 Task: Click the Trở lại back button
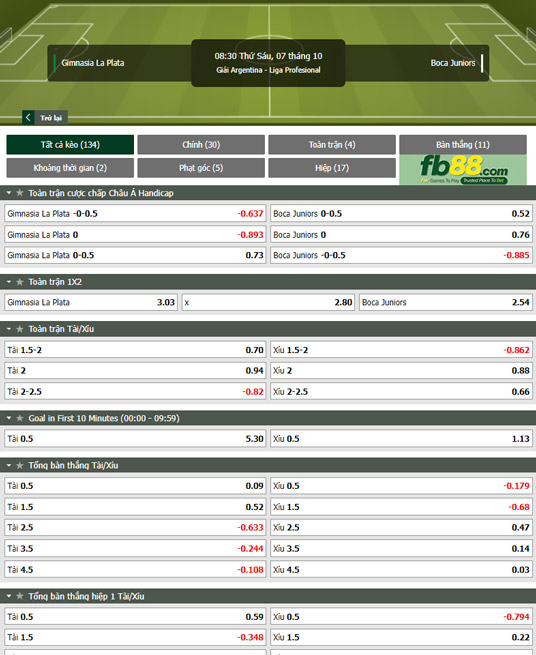[45, 118]
